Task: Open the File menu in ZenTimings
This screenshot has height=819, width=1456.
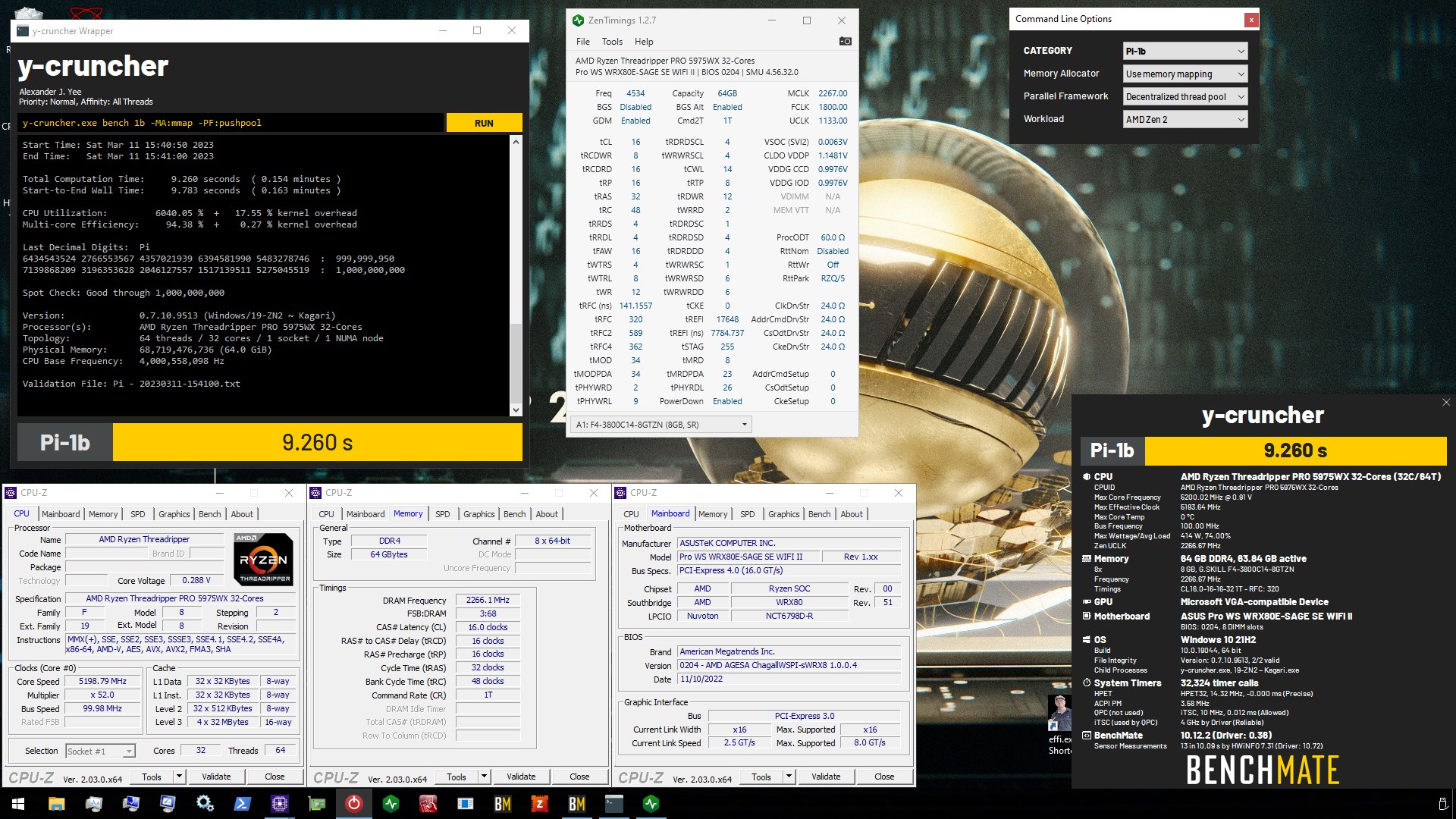Action: pyautogui.click(x=582, y=42)
